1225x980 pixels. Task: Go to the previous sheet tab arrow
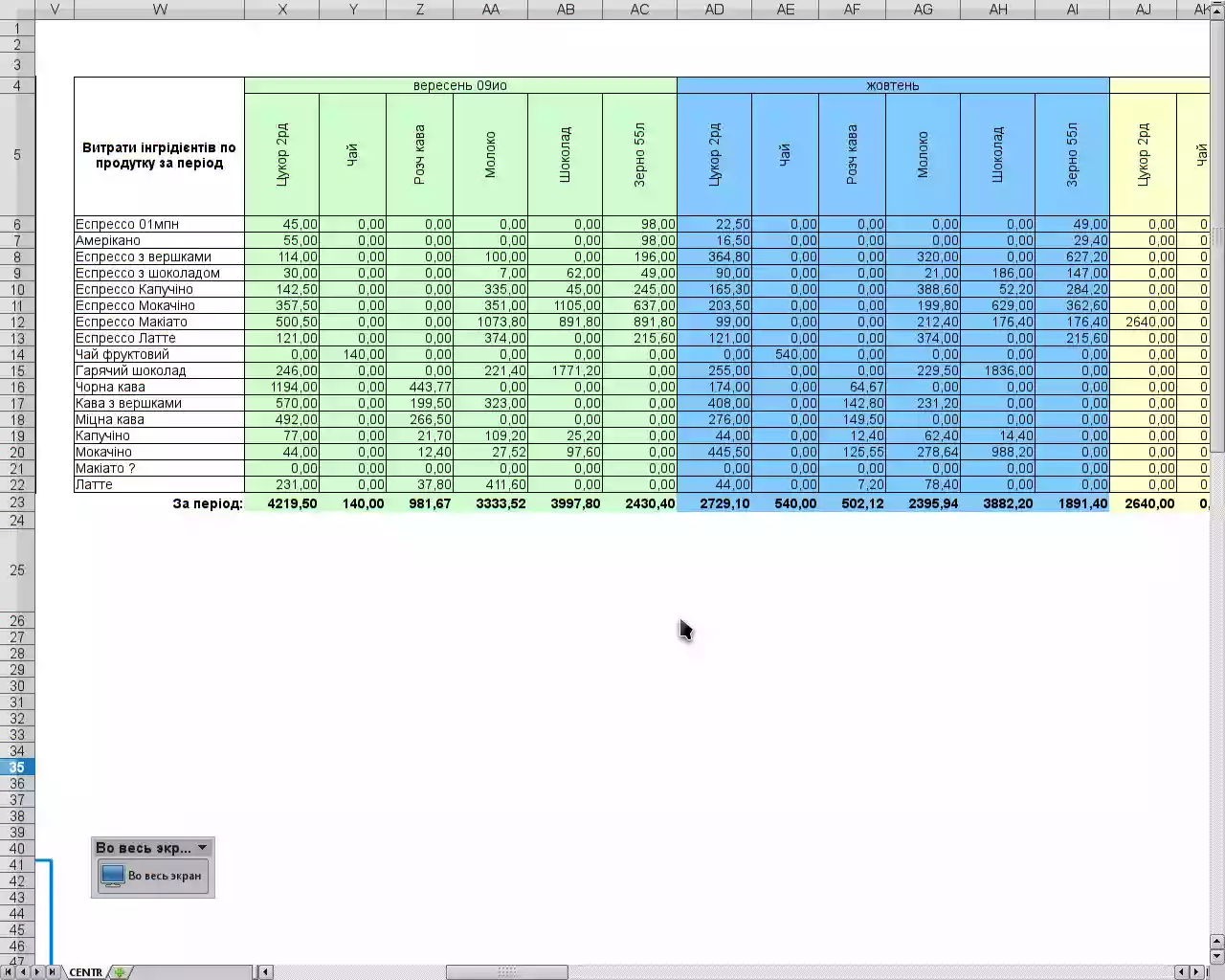(23, 972)
